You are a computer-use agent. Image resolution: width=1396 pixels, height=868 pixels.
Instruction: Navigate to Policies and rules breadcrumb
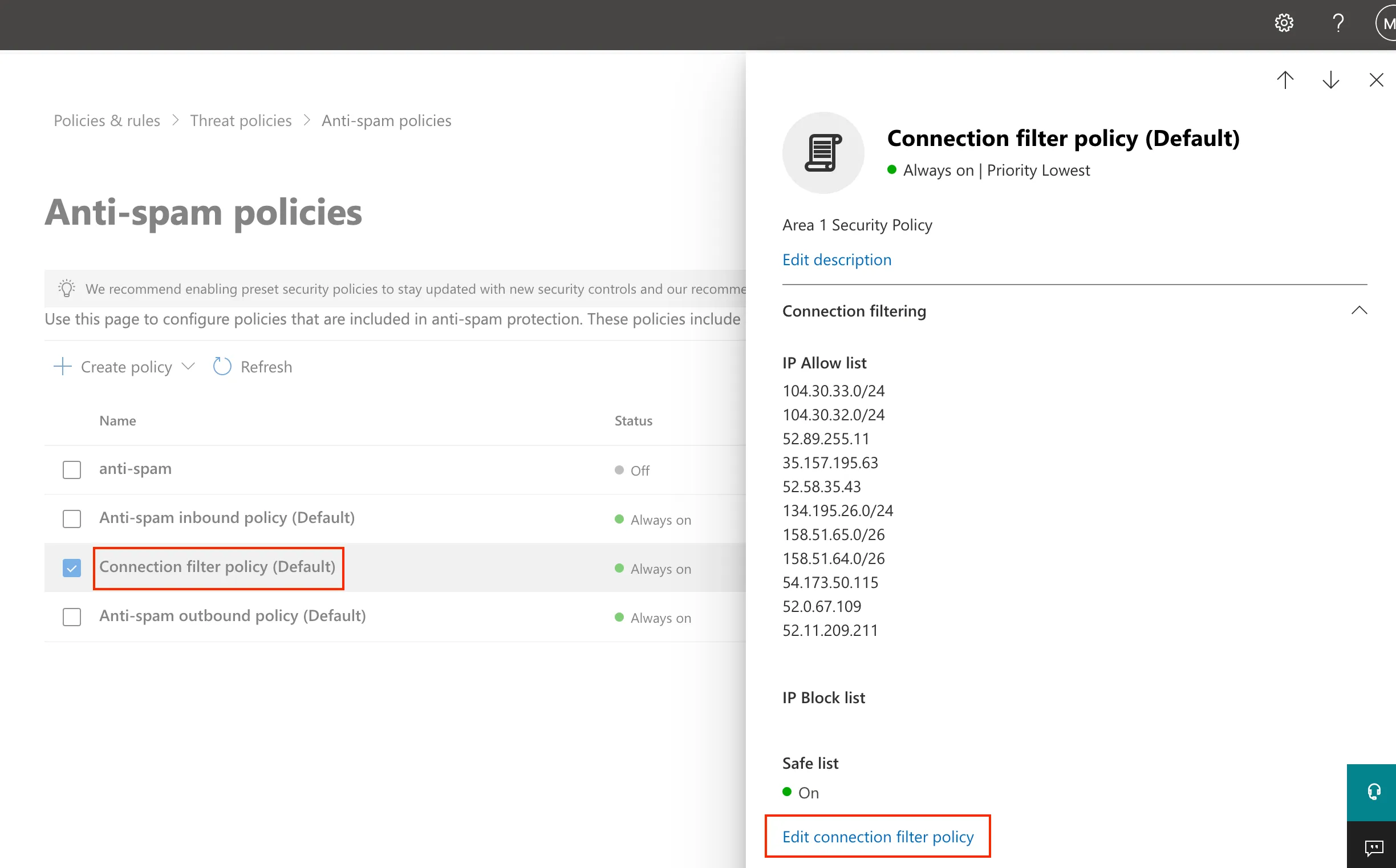[x=107, y=120]
